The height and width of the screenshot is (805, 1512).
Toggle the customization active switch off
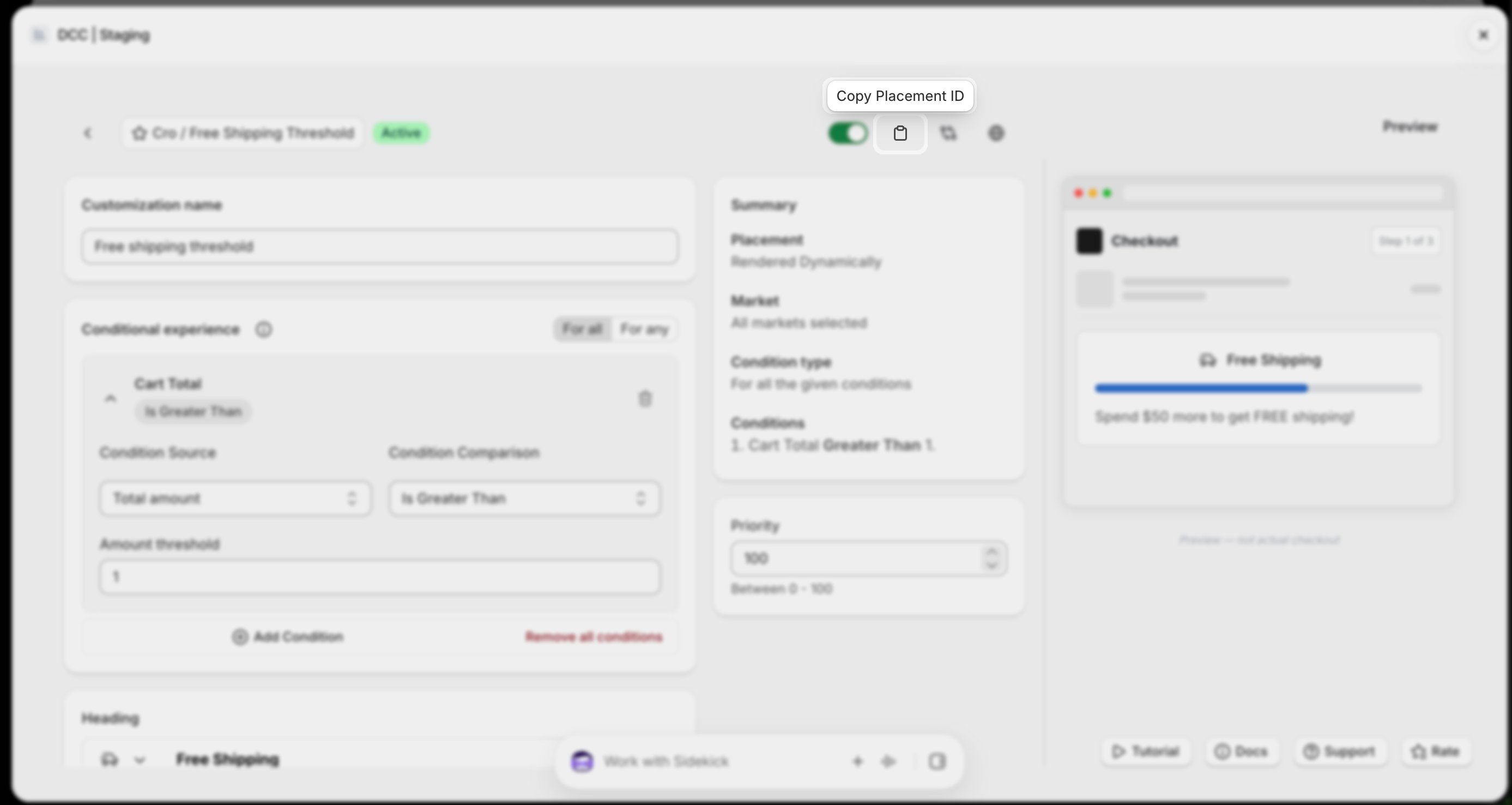pyautogui.click(x=848, y=133)
